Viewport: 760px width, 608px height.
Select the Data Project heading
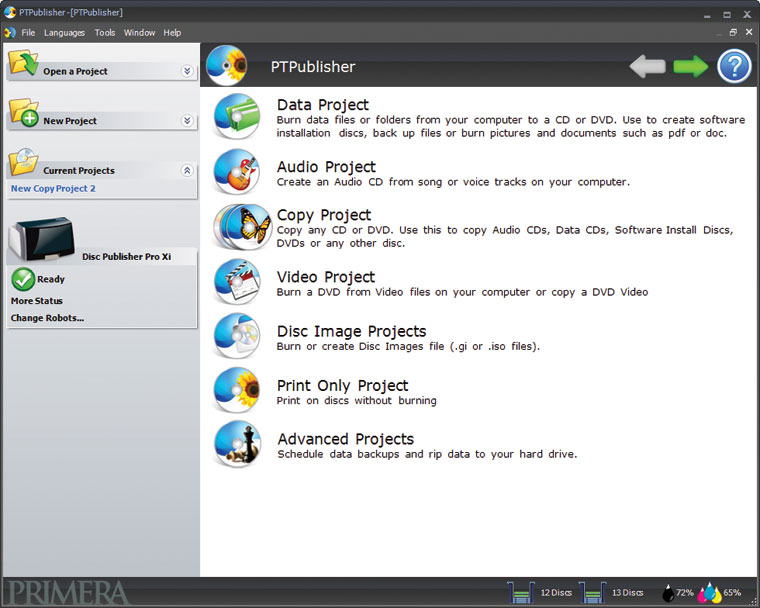coord(323,105)
